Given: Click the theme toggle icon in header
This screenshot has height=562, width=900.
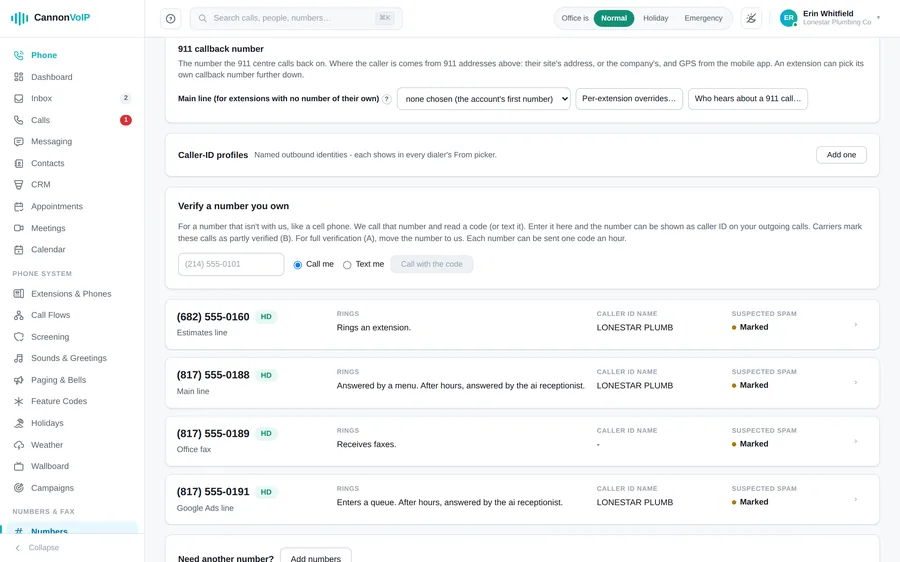Looking at the screenshot, I should tap(751, 18).
